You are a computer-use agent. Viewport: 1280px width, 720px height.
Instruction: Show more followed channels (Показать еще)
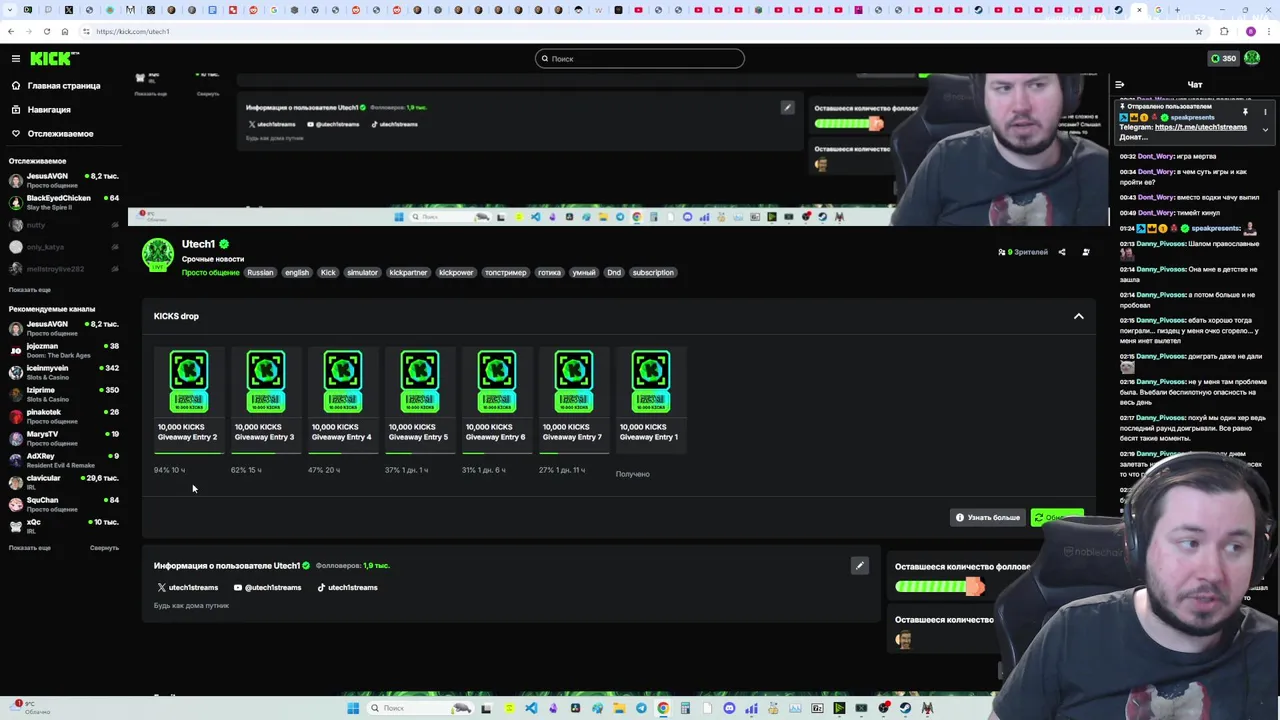[30, 290]
